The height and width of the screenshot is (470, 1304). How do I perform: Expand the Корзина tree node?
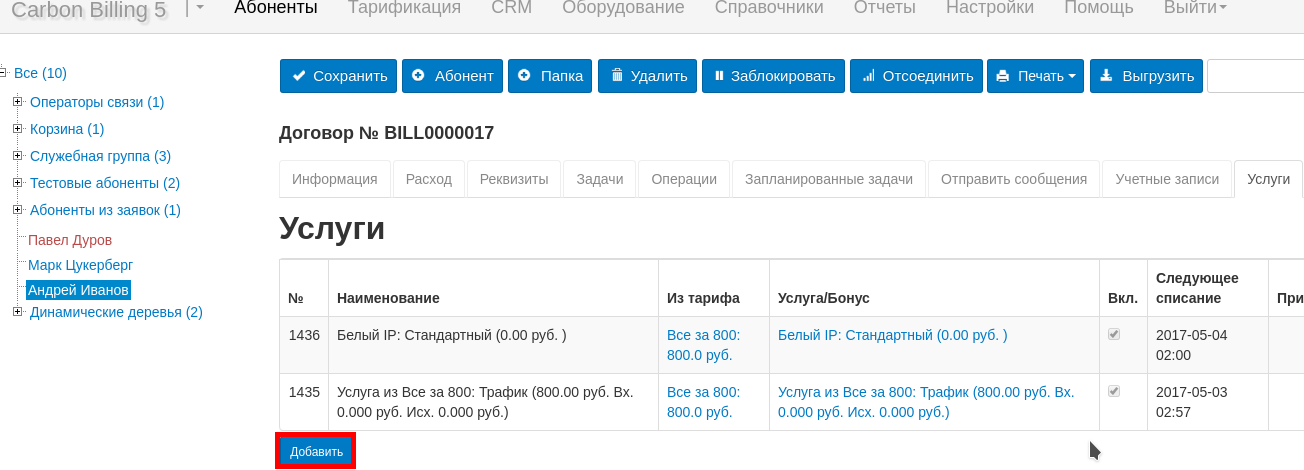pyautogui.click(x=18, y=129)
